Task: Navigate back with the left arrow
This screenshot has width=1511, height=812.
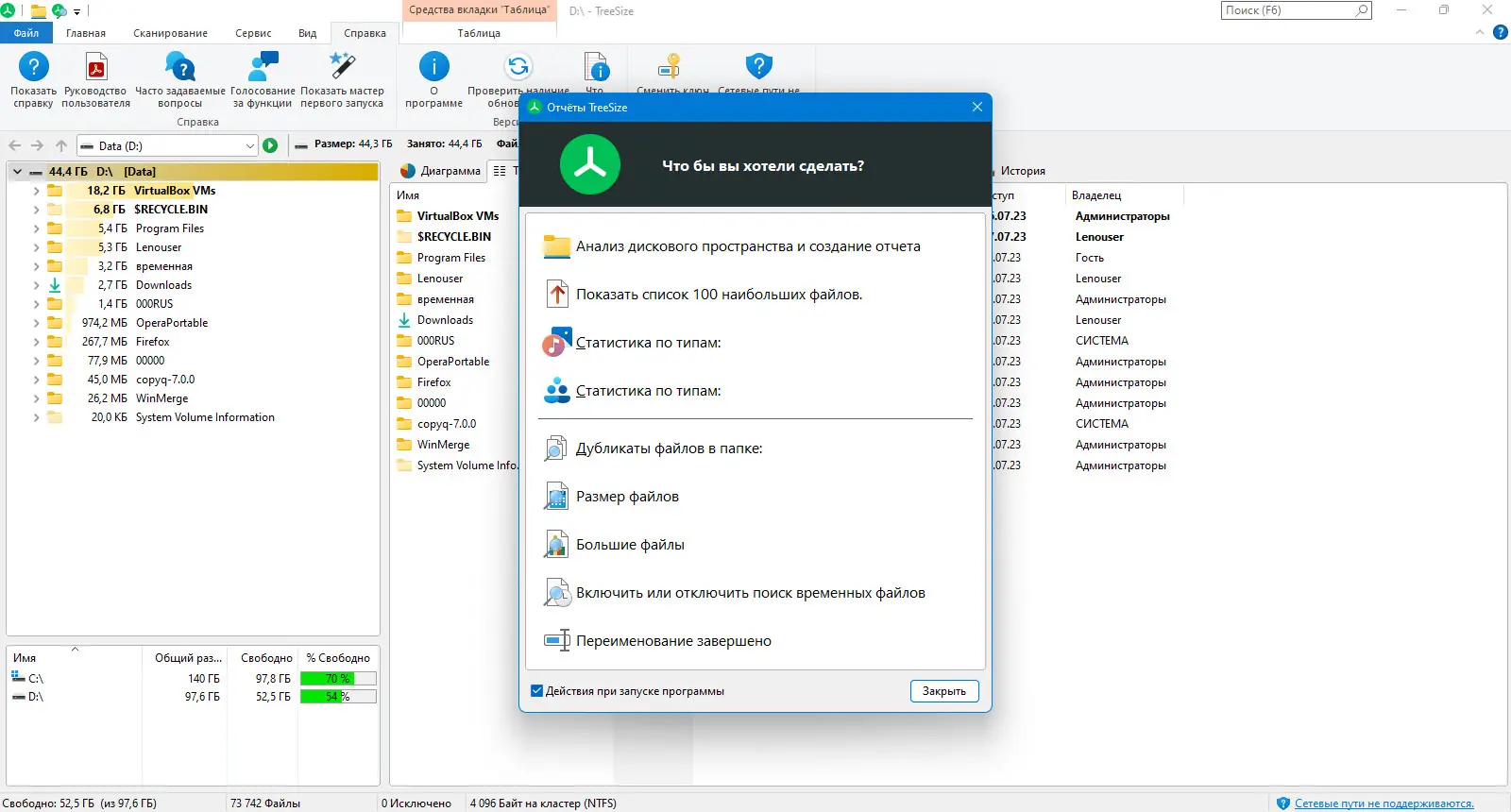Action: point(15,145)
